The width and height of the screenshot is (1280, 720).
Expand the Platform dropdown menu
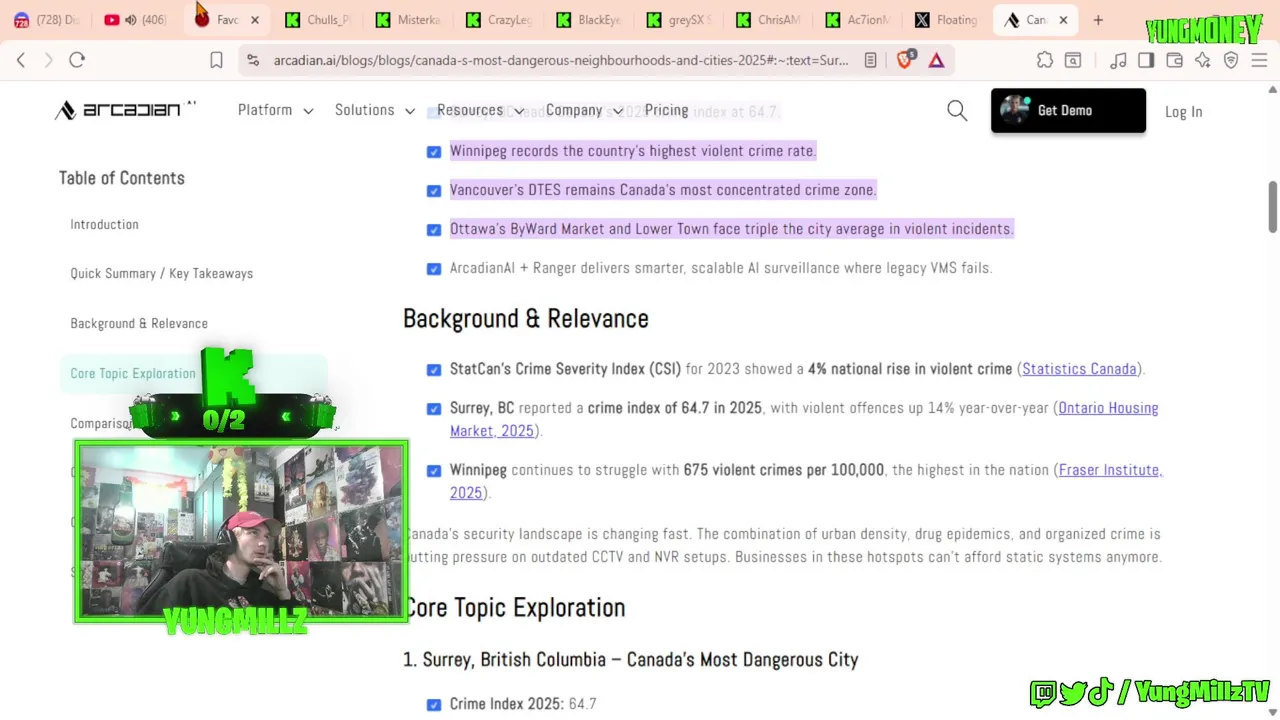(275, 110)
